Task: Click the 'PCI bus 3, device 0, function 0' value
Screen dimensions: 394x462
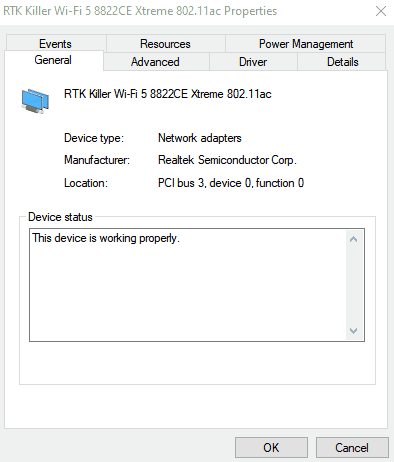Action: tap(231, 183)
